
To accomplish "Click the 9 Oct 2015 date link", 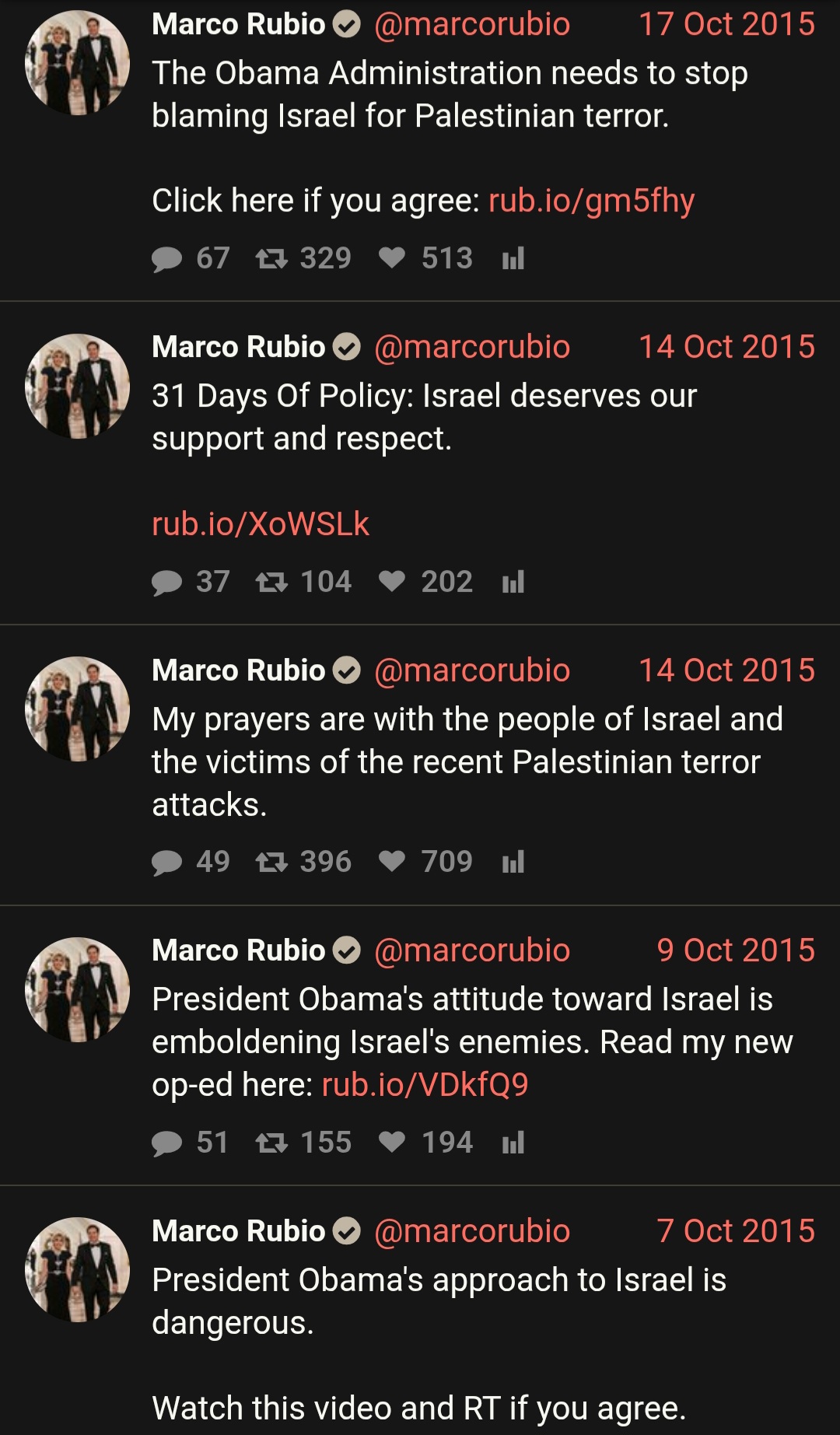I will 736,950.
